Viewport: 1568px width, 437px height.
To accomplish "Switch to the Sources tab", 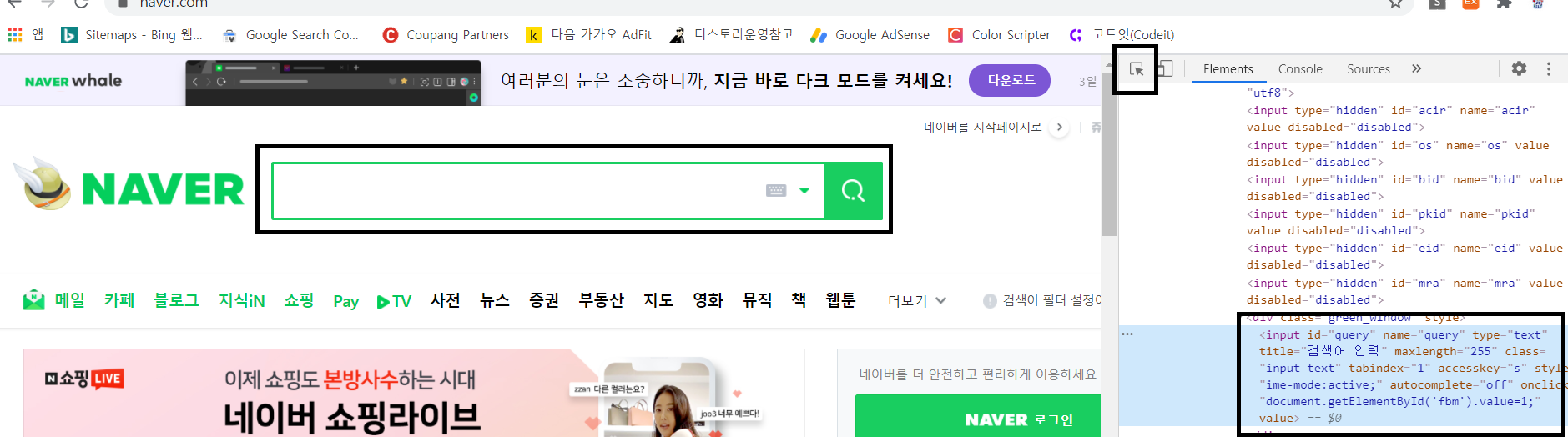I will click(x=1368, y=69).
